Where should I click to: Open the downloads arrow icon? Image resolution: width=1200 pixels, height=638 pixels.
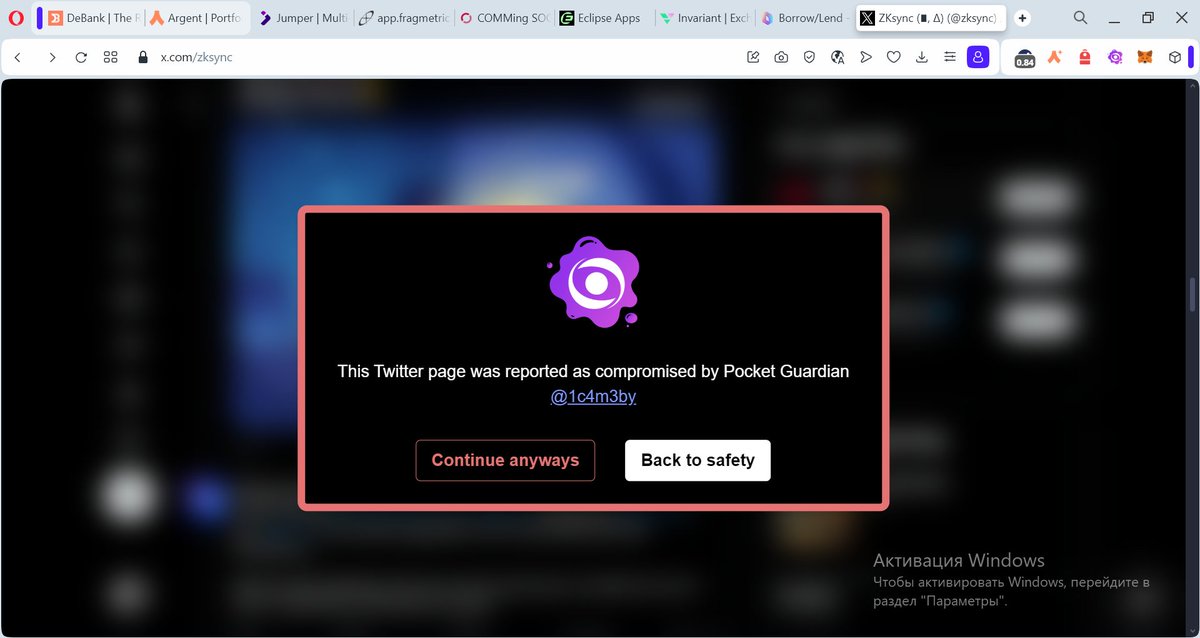point(922,58)
